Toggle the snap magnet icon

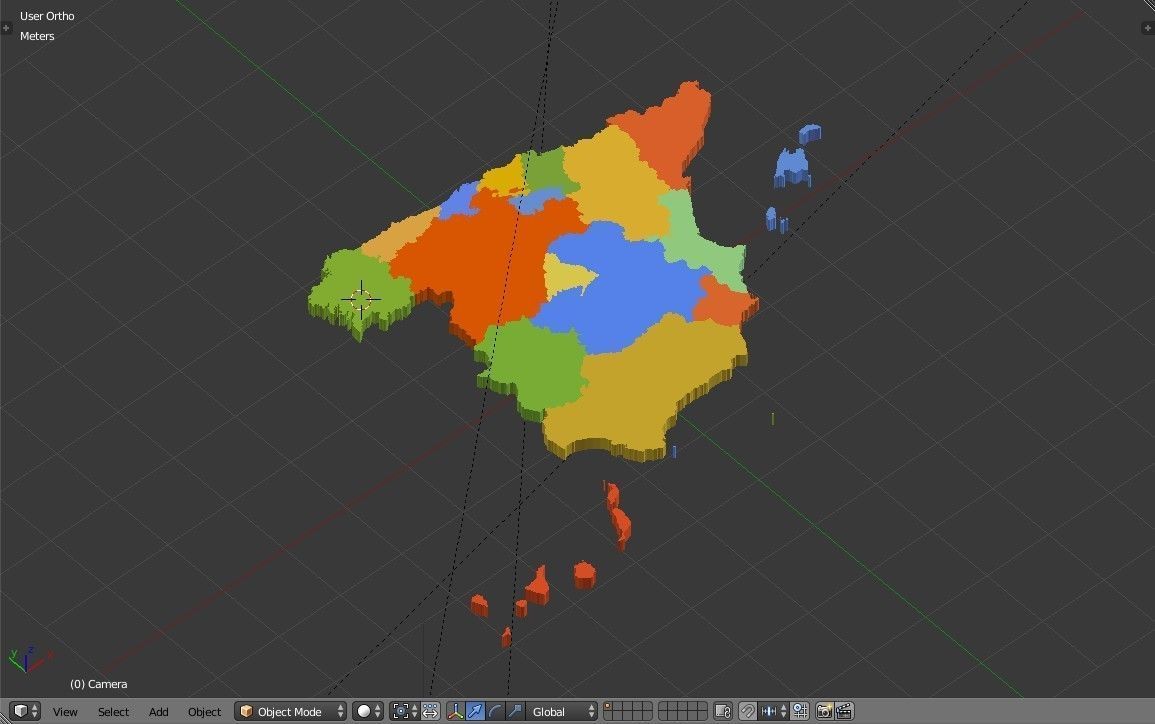coord(747,711)
